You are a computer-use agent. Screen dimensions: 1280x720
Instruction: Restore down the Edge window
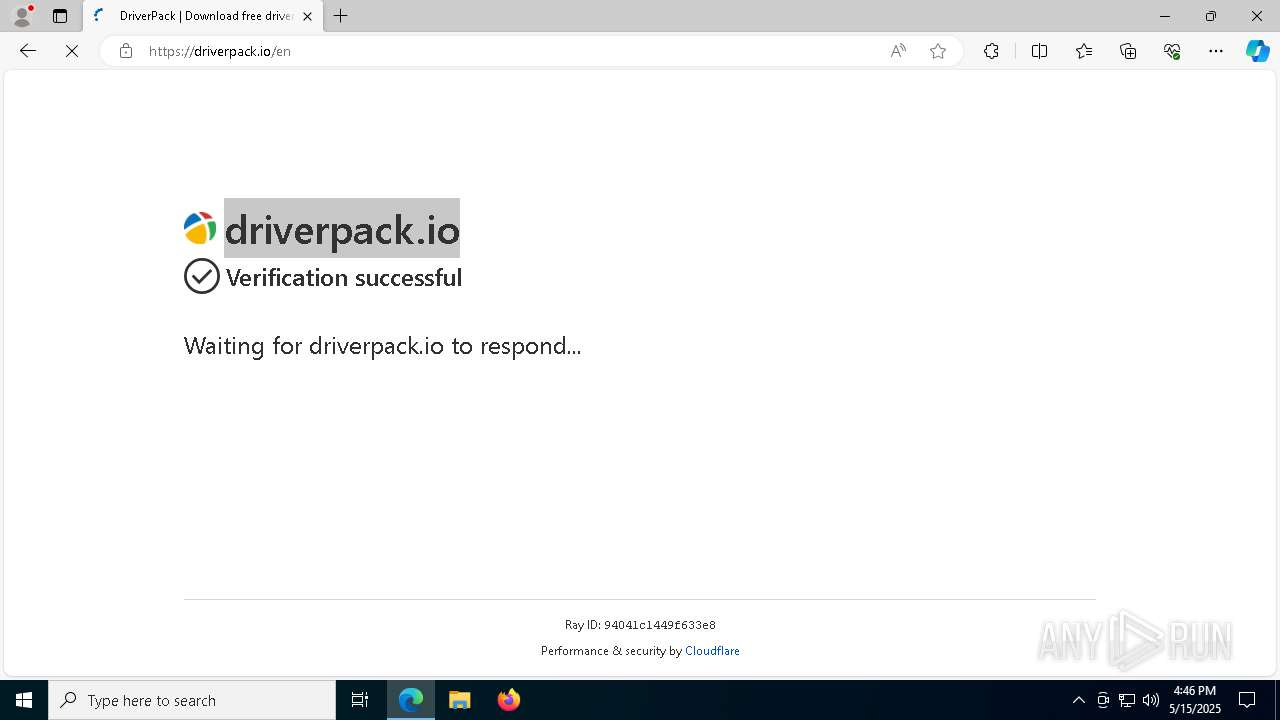(1210, 16)
